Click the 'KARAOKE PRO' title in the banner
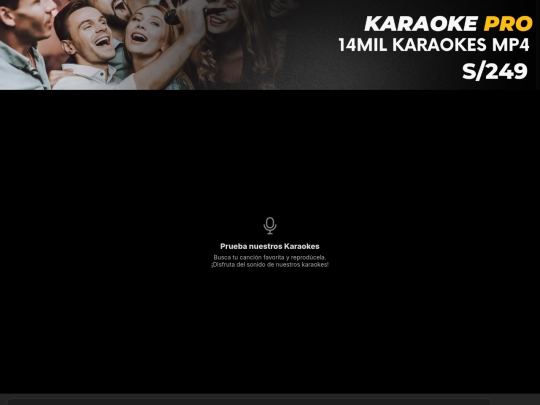Viewport: 540px width, 405px height. 448,24
